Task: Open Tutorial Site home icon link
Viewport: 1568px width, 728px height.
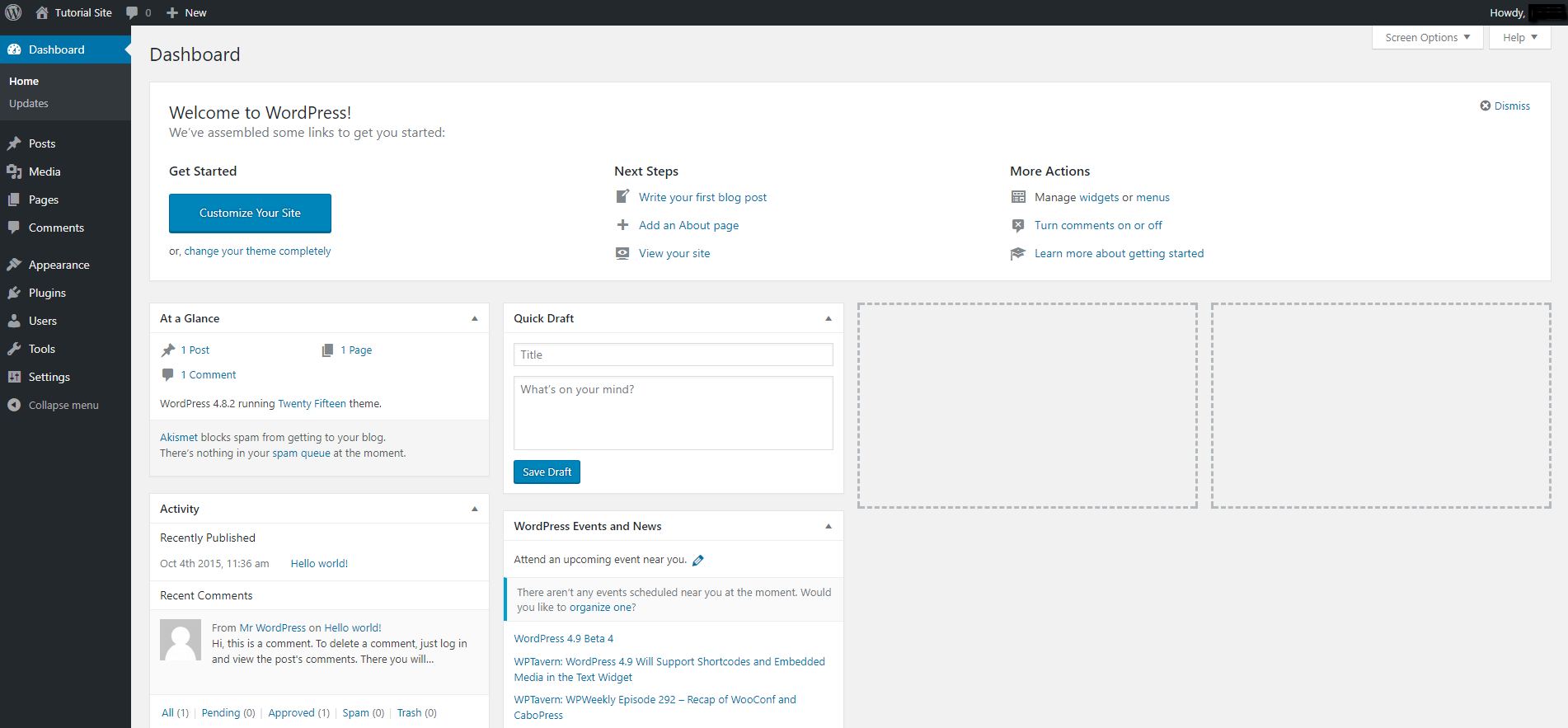Action: click(x=42, y=12)
